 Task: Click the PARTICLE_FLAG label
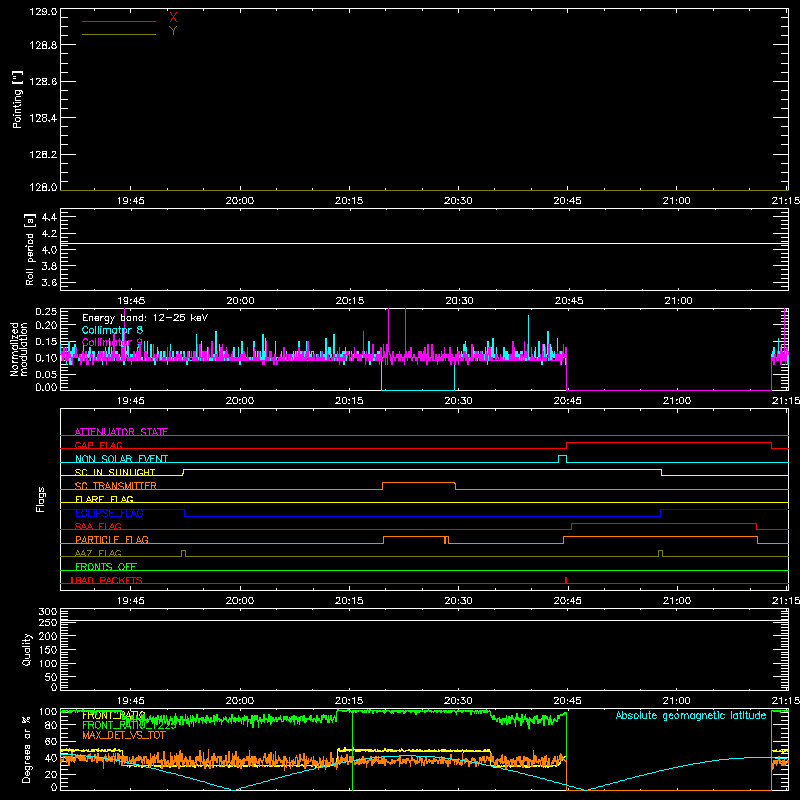pos(112,539)
